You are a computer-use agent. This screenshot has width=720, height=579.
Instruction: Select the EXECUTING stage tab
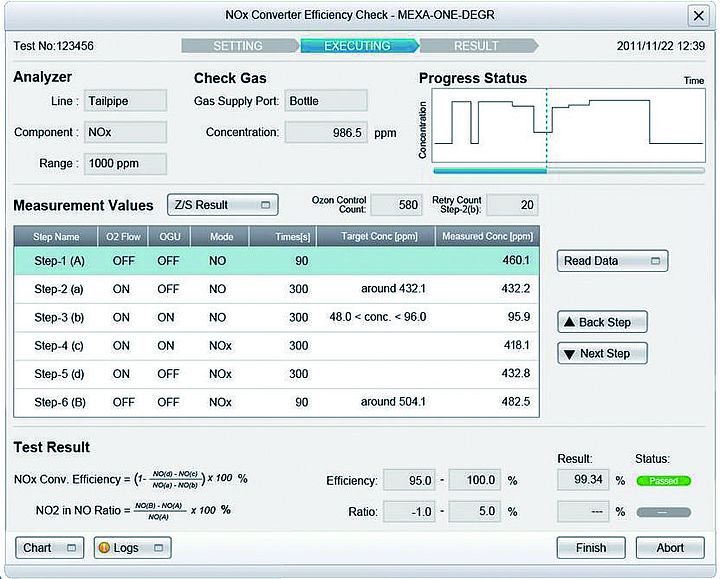coord(358,46)
